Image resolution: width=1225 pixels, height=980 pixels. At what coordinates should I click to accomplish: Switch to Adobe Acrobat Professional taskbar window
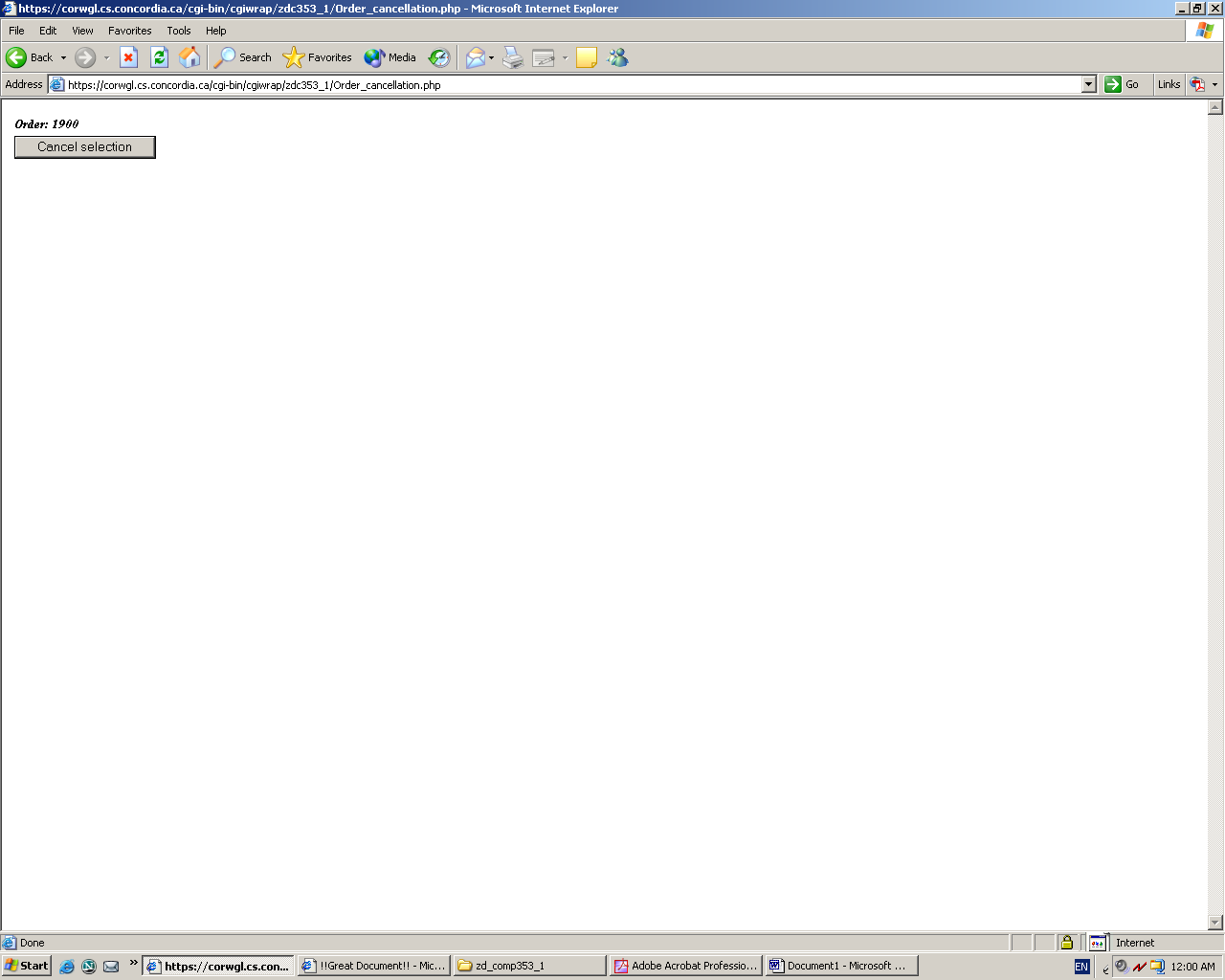click(x=686, y=966)
